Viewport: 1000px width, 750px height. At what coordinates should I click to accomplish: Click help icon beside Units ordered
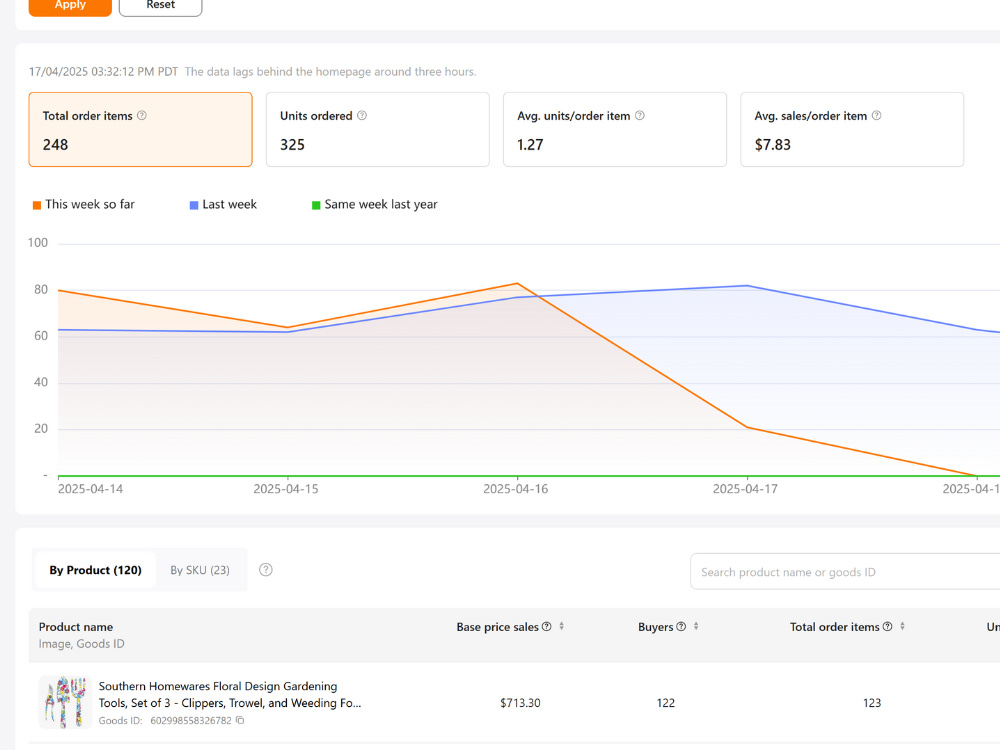click(362, 115)
